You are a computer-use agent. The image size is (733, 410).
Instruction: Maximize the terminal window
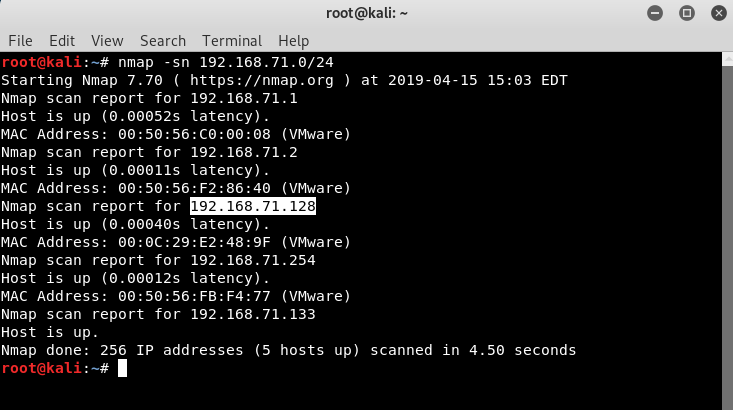click(x=687, y=13)
